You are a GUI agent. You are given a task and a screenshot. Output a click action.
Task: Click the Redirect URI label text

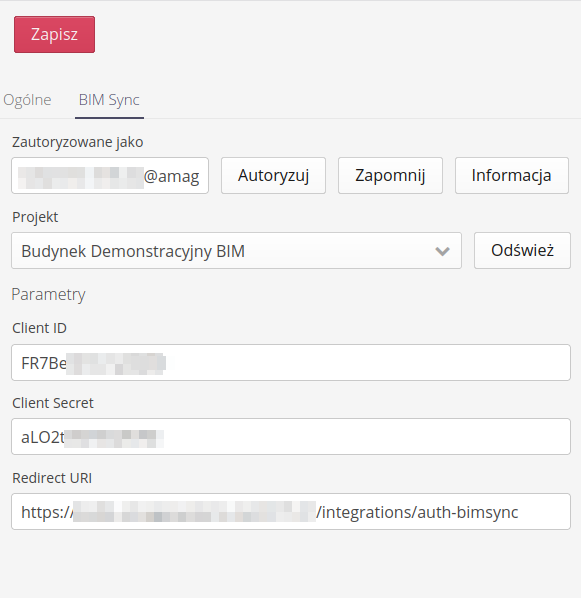click(52, 478)
